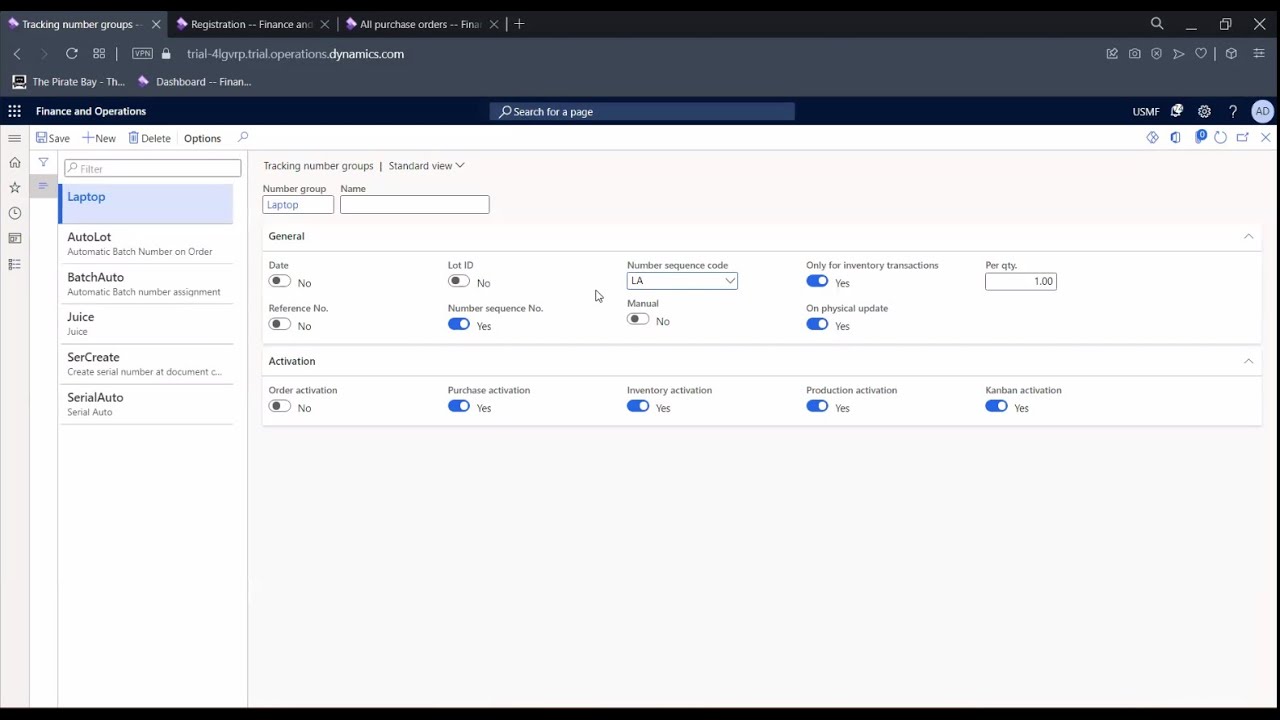Click the Delete button
Screen dimensions: 1280x720
point(149,138)
